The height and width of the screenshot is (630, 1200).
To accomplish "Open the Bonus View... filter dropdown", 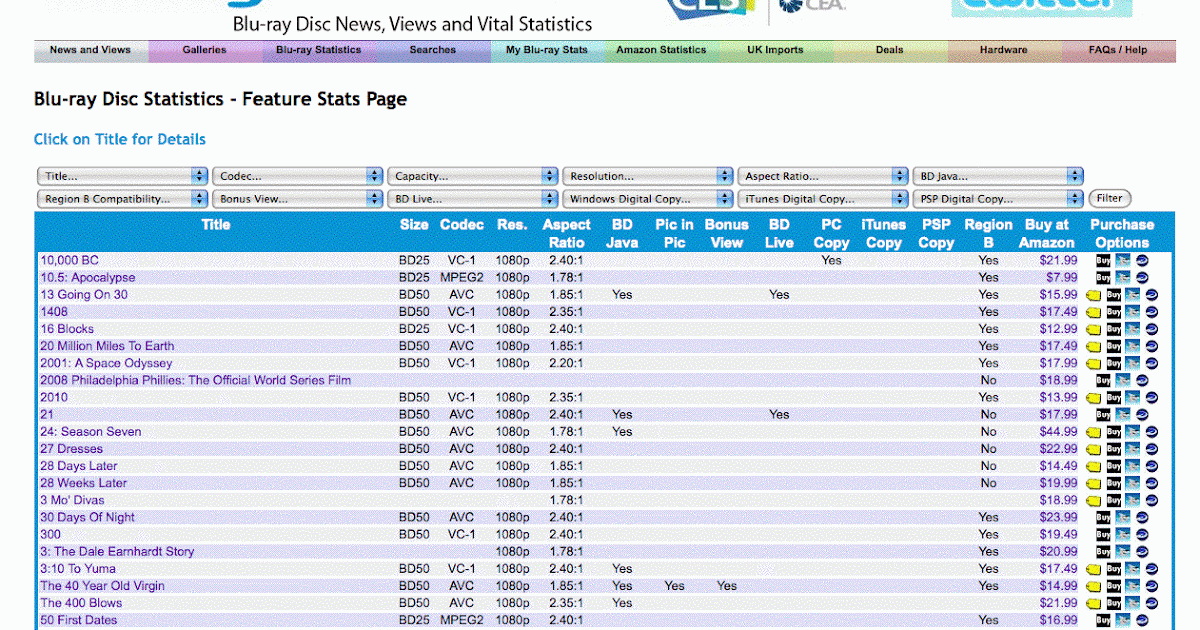I will coord(298,199).
